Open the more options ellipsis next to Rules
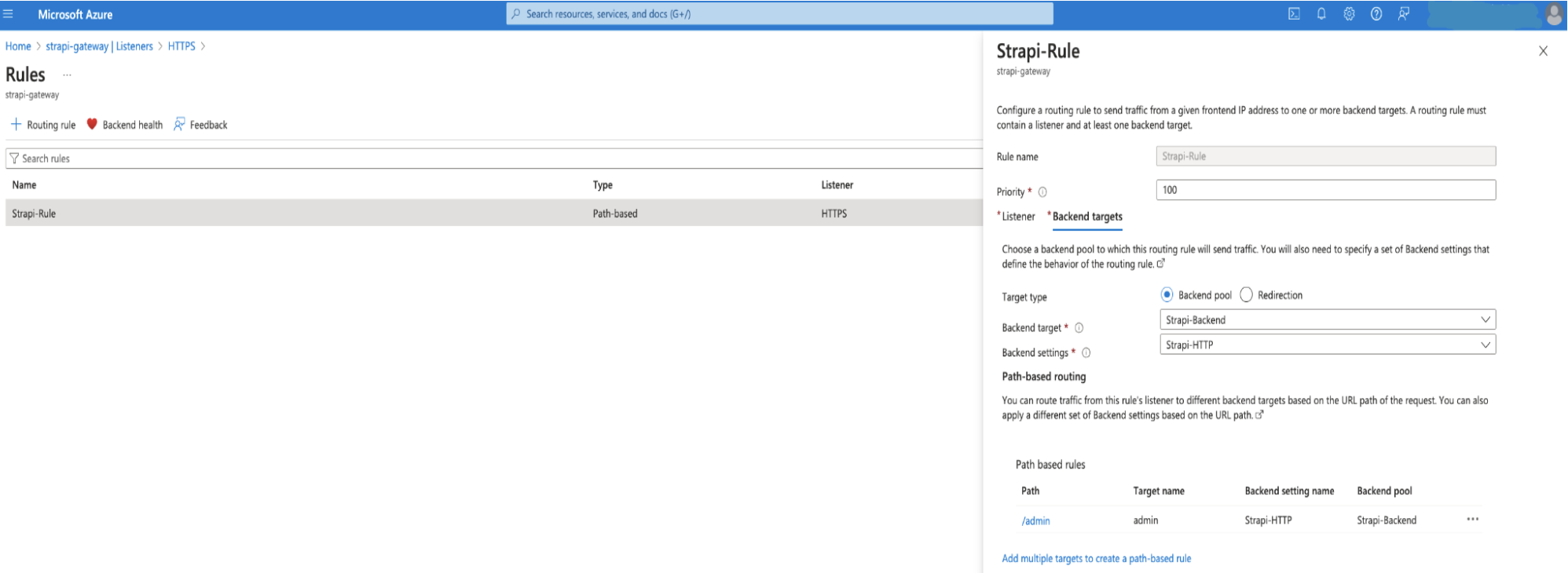This screenshot has height=573, width=1568. click(67, 75)
